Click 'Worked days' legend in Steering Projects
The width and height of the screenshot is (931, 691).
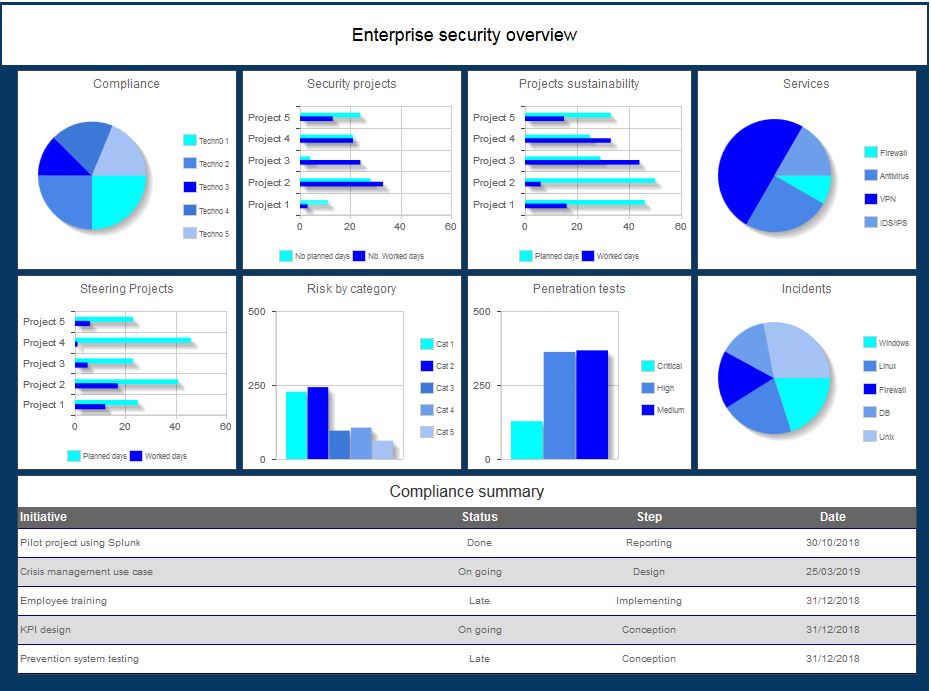(x=159, y=456)
